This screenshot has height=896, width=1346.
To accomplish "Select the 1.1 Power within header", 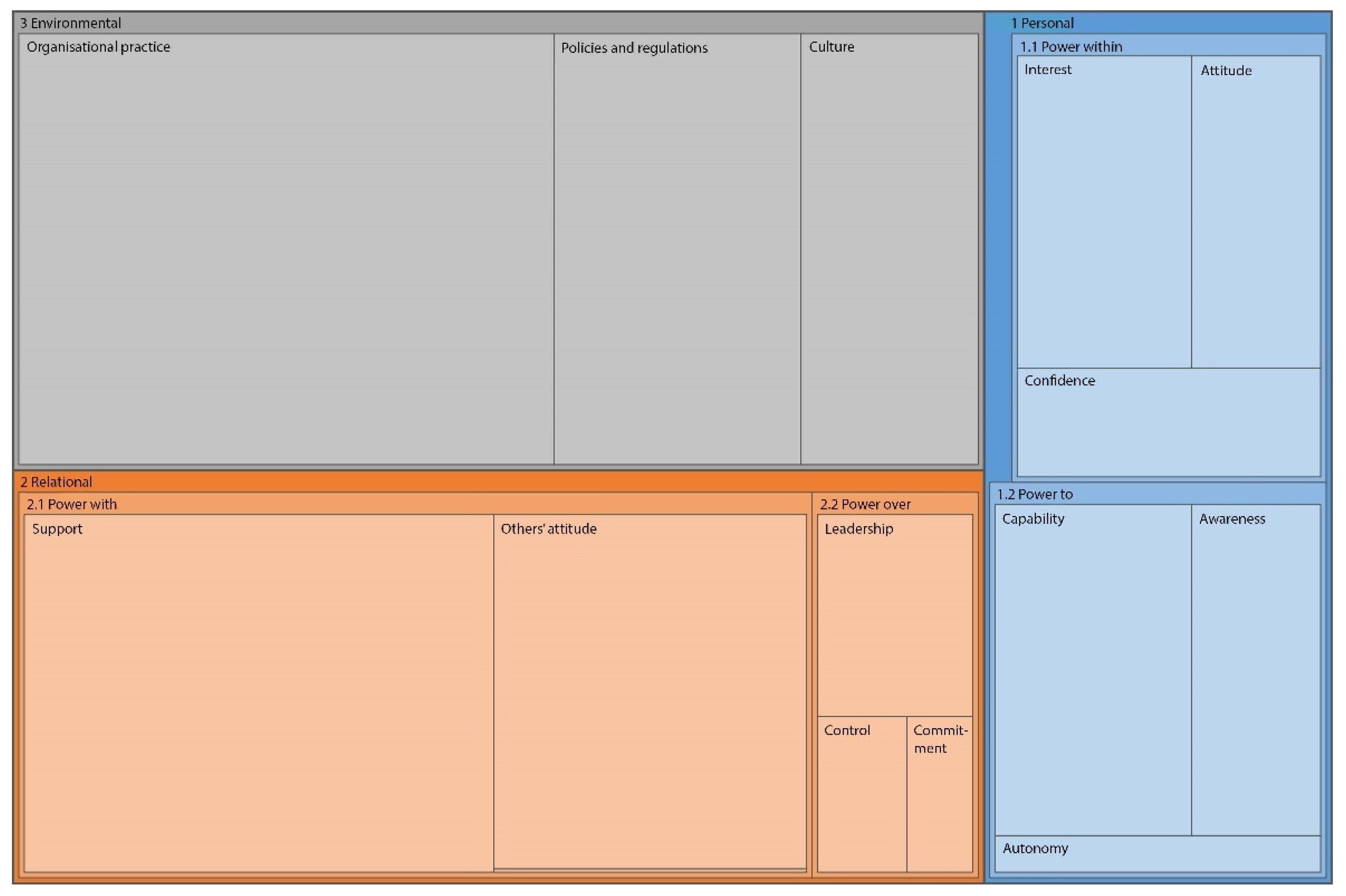I will 1071,47.
